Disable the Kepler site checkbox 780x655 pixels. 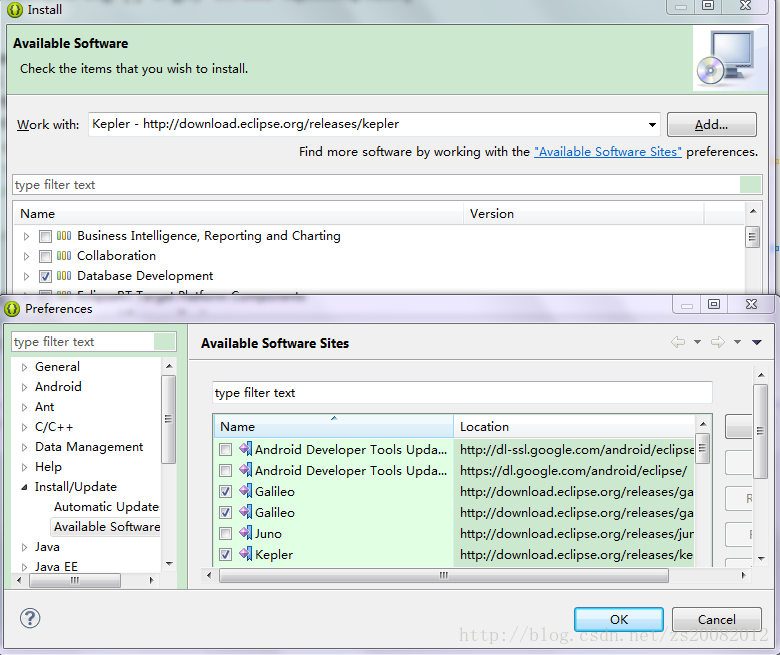(x=225, y=555)
